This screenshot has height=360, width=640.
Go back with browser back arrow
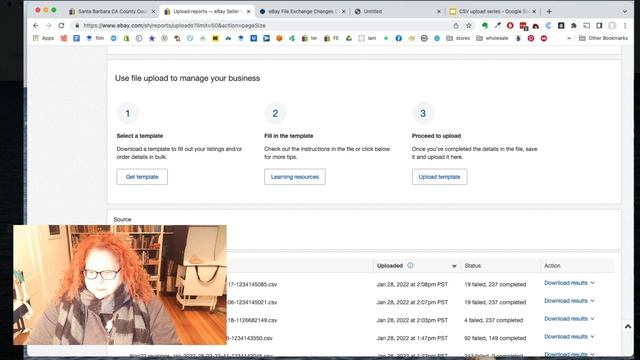click(36, 25)
